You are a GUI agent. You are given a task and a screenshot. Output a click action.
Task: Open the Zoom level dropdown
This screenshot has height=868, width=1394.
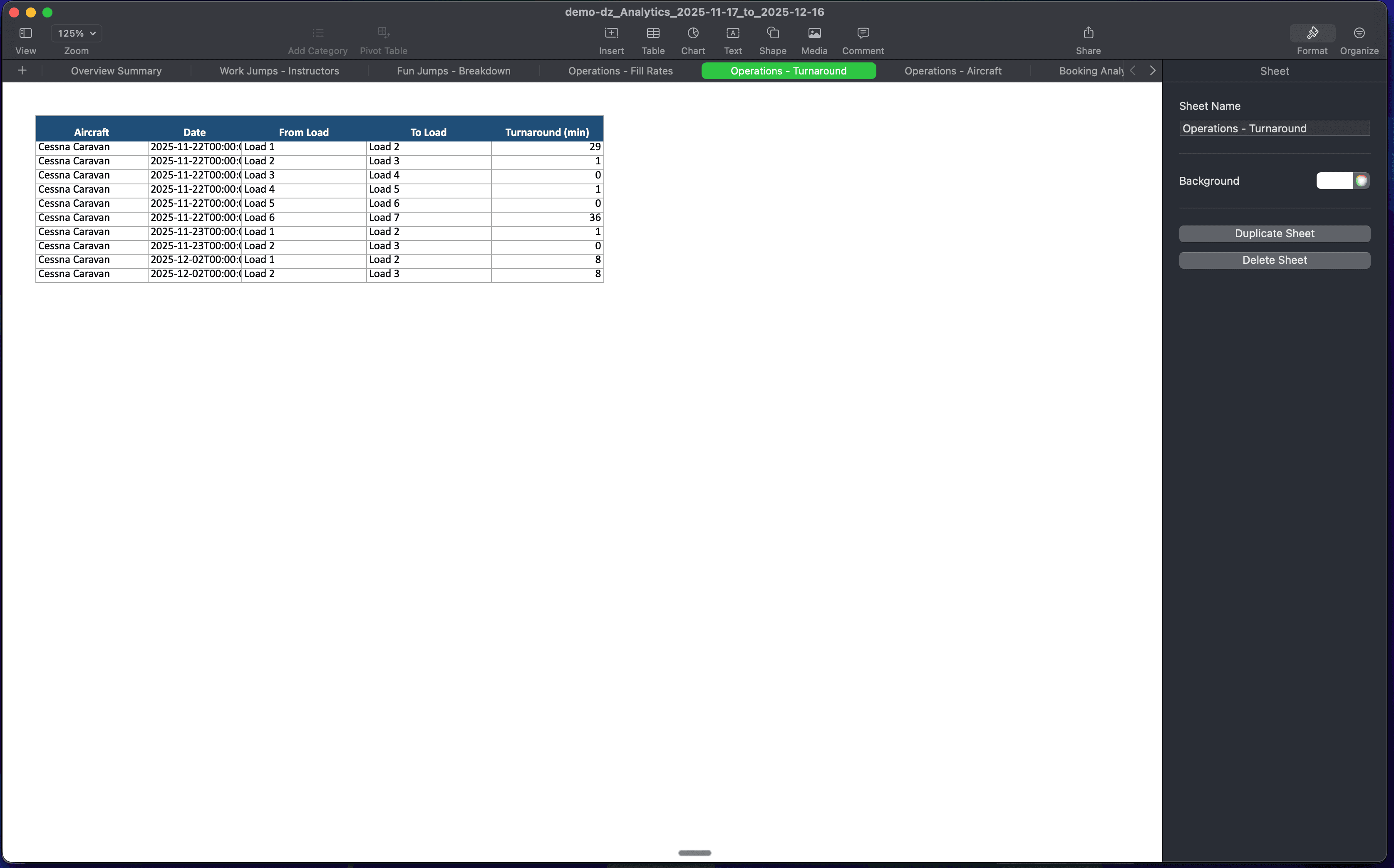76,33
